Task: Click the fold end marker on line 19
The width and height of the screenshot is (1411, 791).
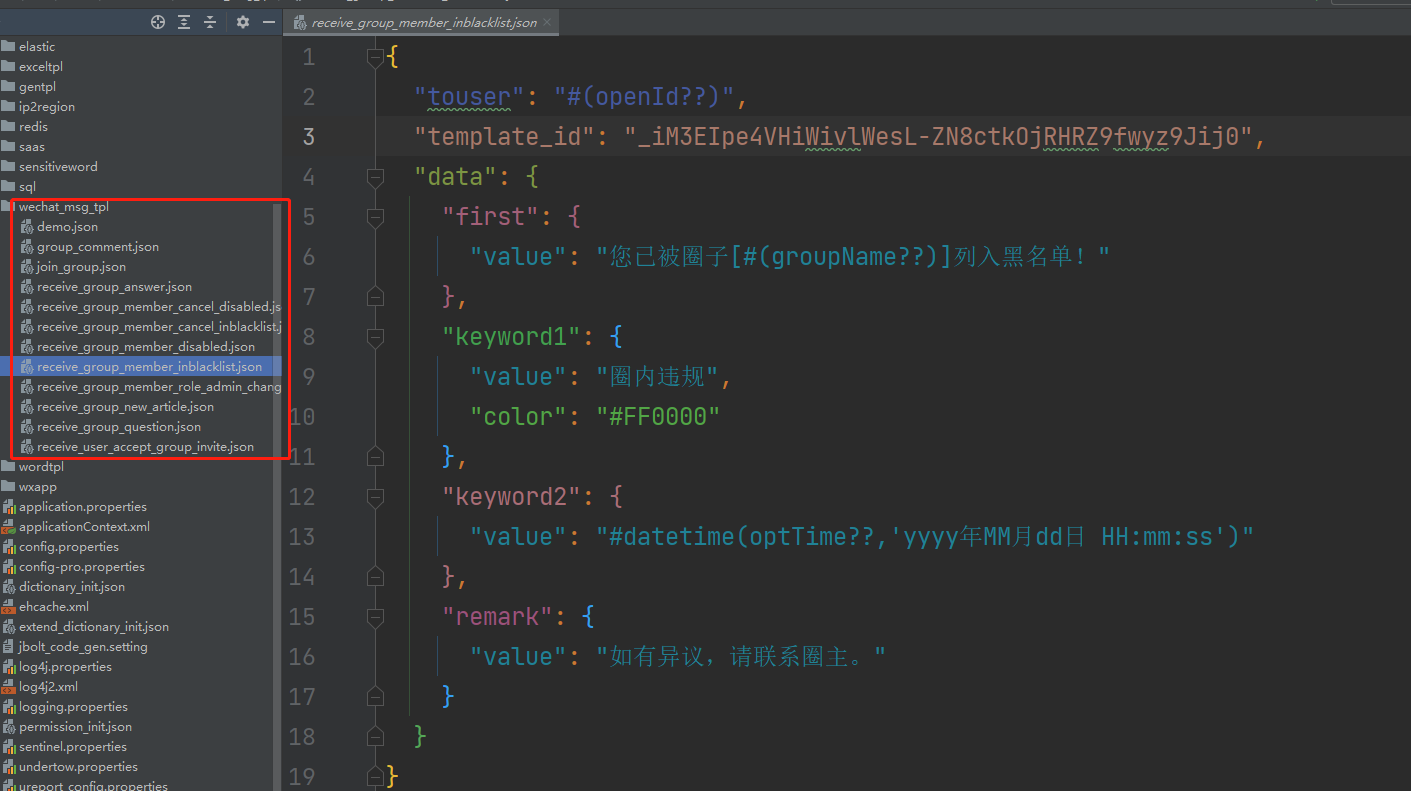Action: [x=375, y=777]
